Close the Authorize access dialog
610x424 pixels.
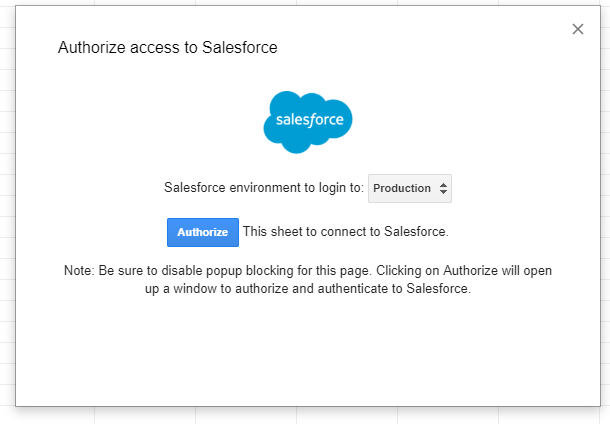click(x=578, y=29)
